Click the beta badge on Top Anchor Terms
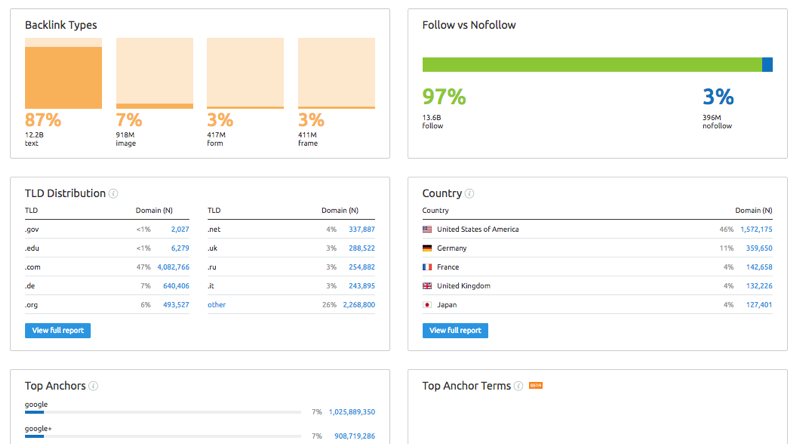 pos(535,385)
